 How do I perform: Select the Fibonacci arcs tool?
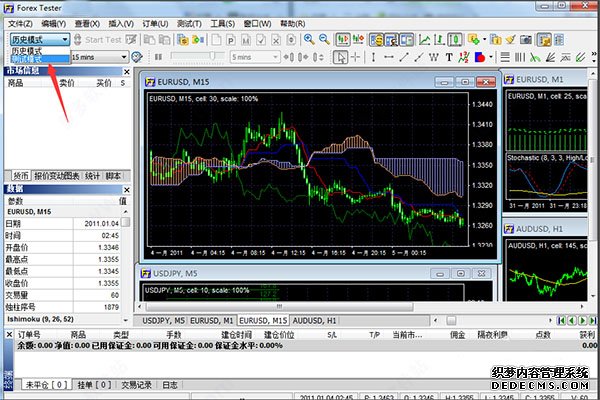coord(535,57)
